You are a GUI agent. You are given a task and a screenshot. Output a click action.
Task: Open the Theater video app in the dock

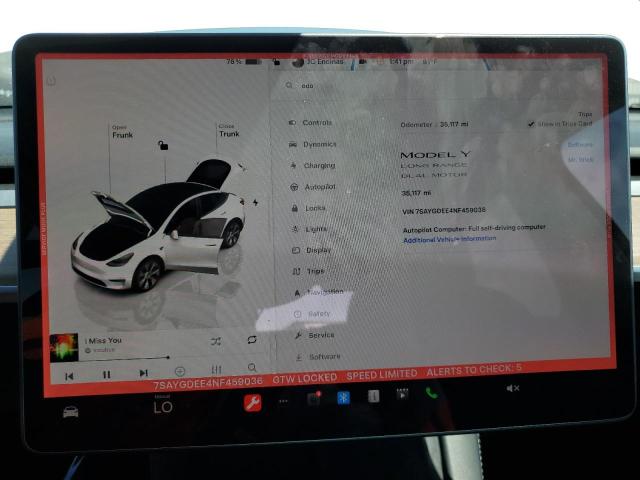pyautogui.click(x=402, y=394)
